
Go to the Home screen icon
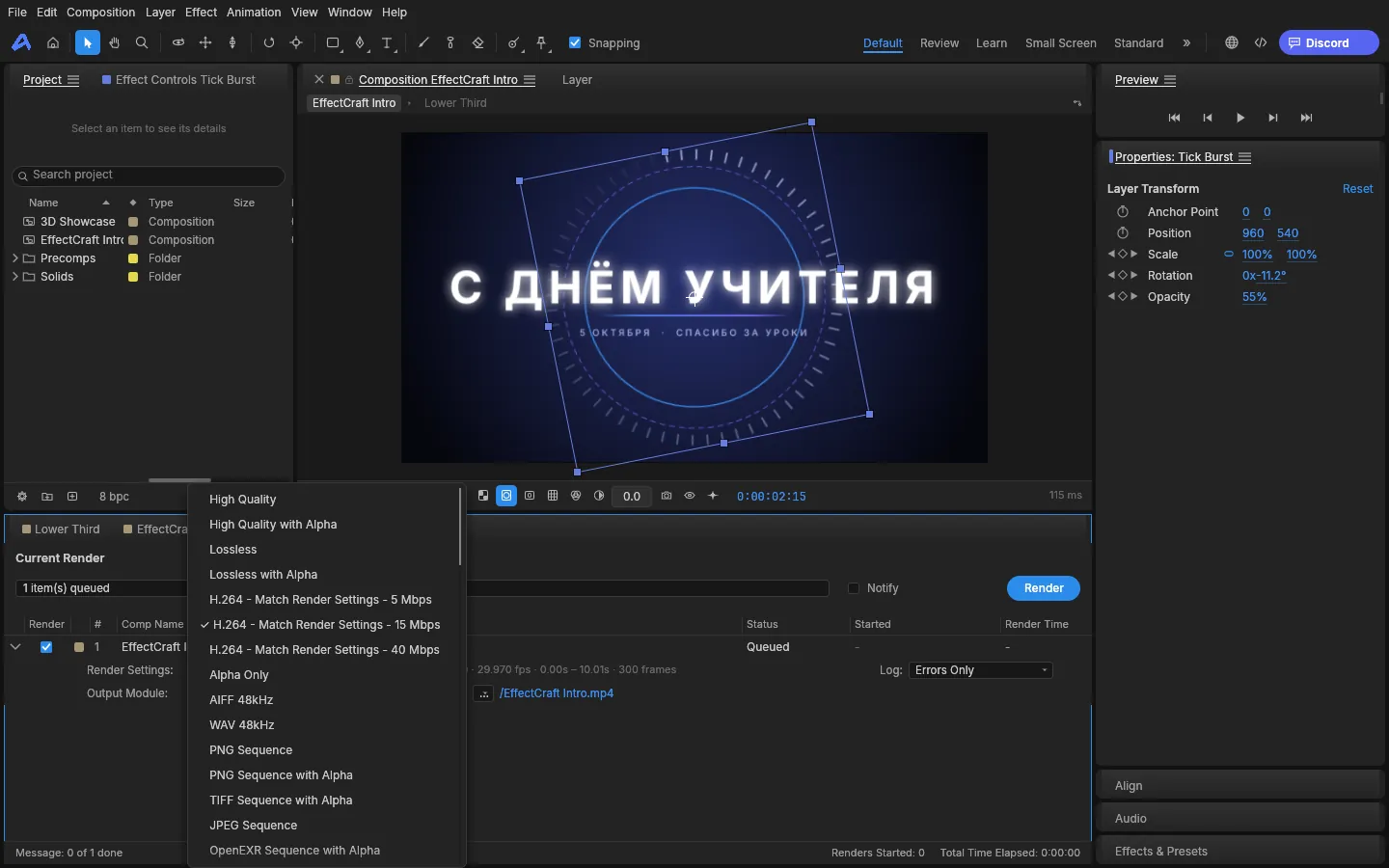point(53,43)
